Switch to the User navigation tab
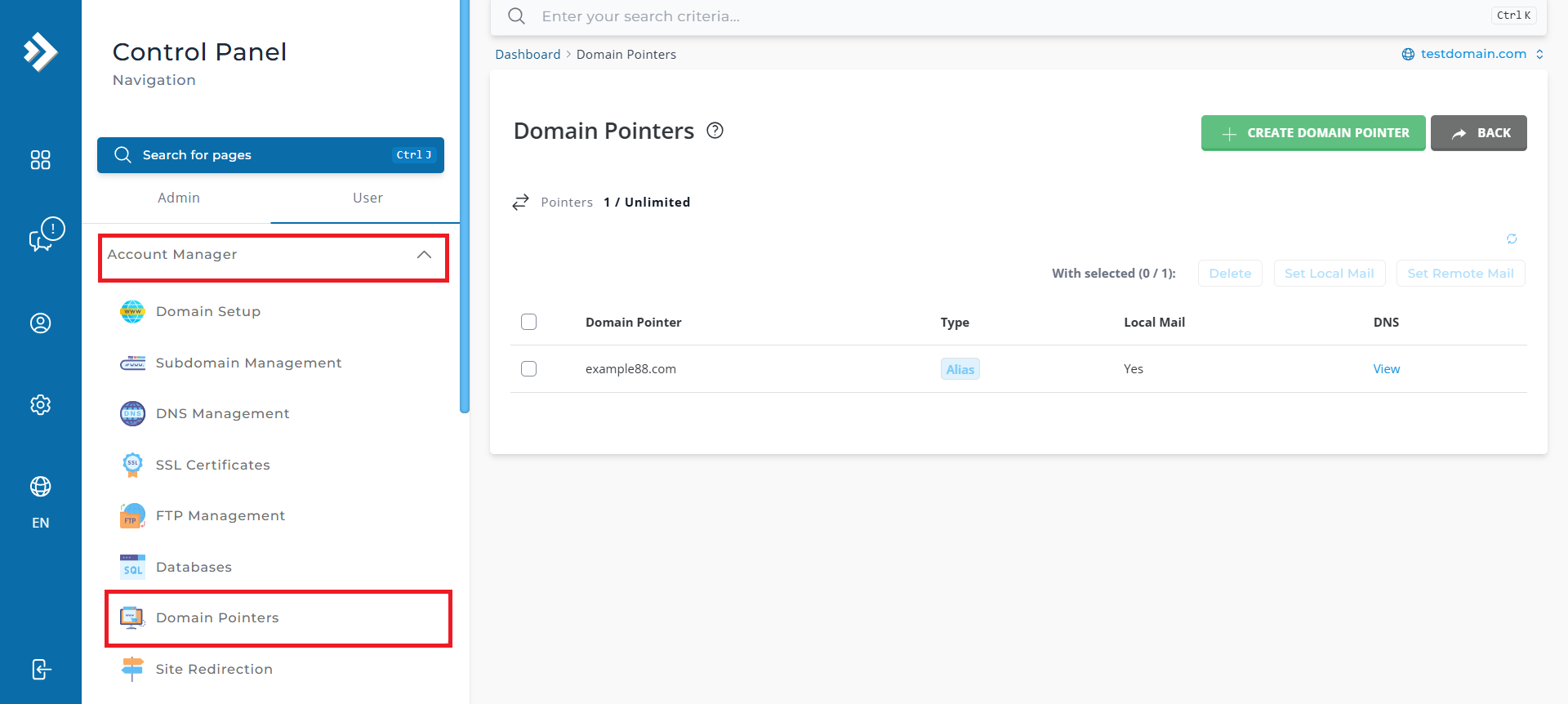Image resolution: width=1568 pixels, height=704 pixels. click(367, 198)
